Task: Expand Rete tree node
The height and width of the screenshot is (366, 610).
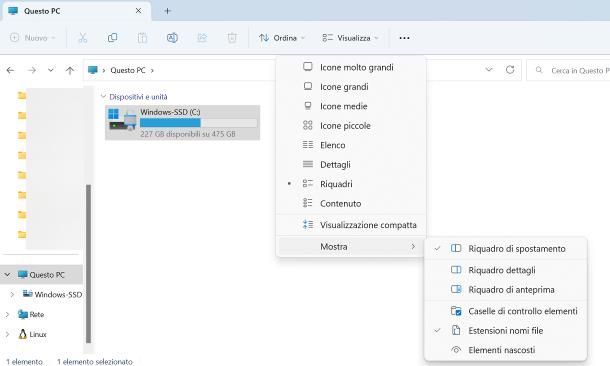Action: click(7, 314)
